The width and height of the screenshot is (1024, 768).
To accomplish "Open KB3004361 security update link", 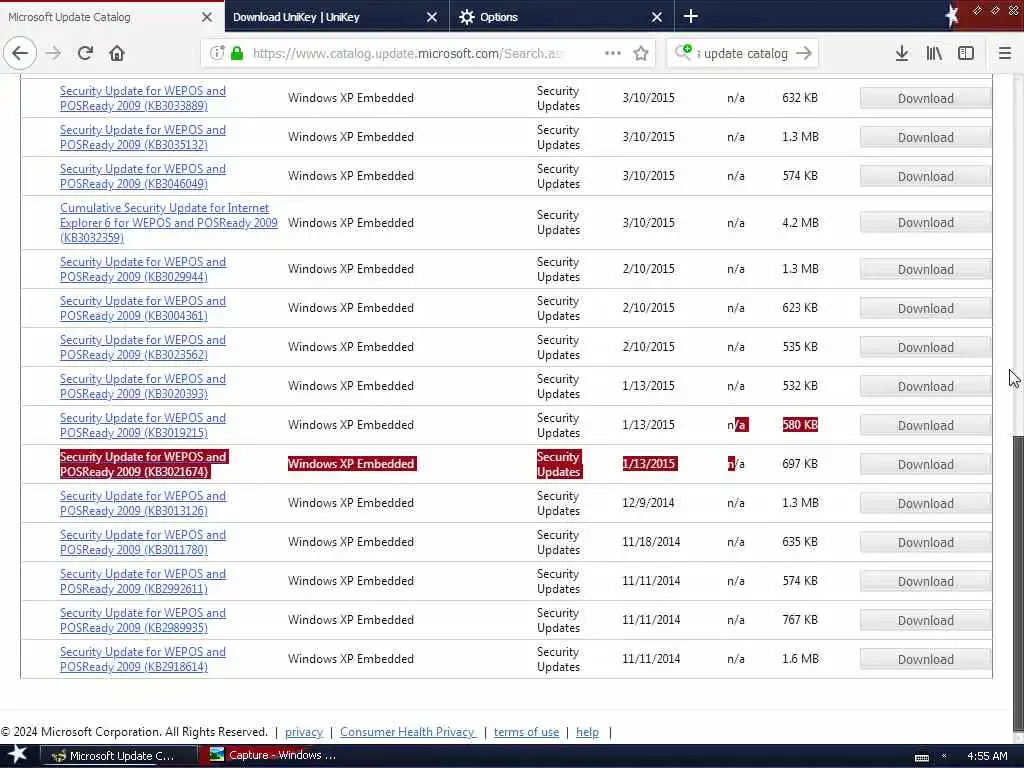I will point(142,308).
